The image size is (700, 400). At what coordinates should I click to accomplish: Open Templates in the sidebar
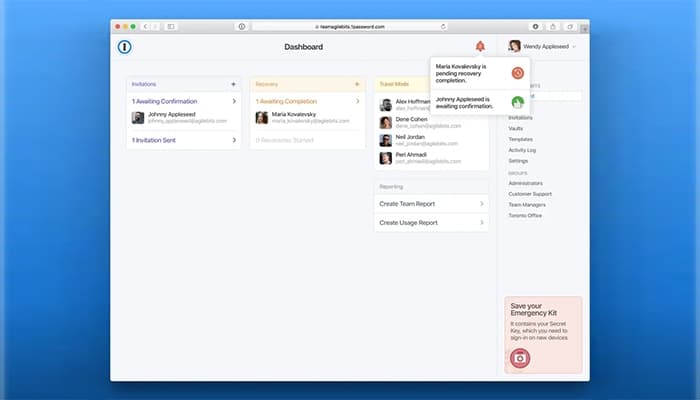click(x=521, y=139)
